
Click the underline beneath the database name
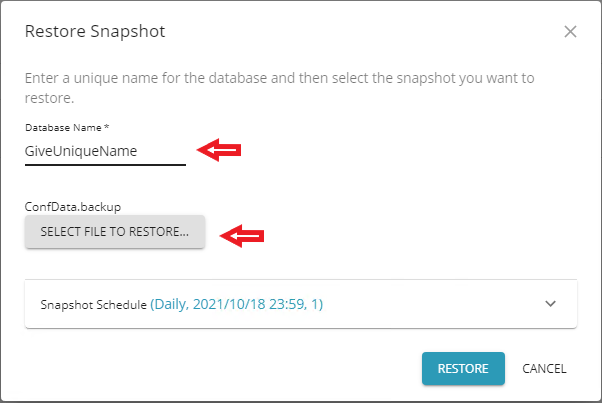(x=105, y=164)
